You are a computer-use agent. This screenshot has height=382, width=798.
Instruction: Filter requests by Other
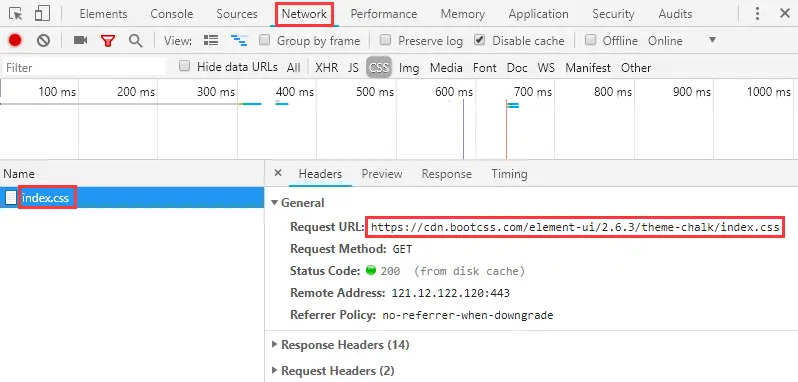(x=636, y=68)
